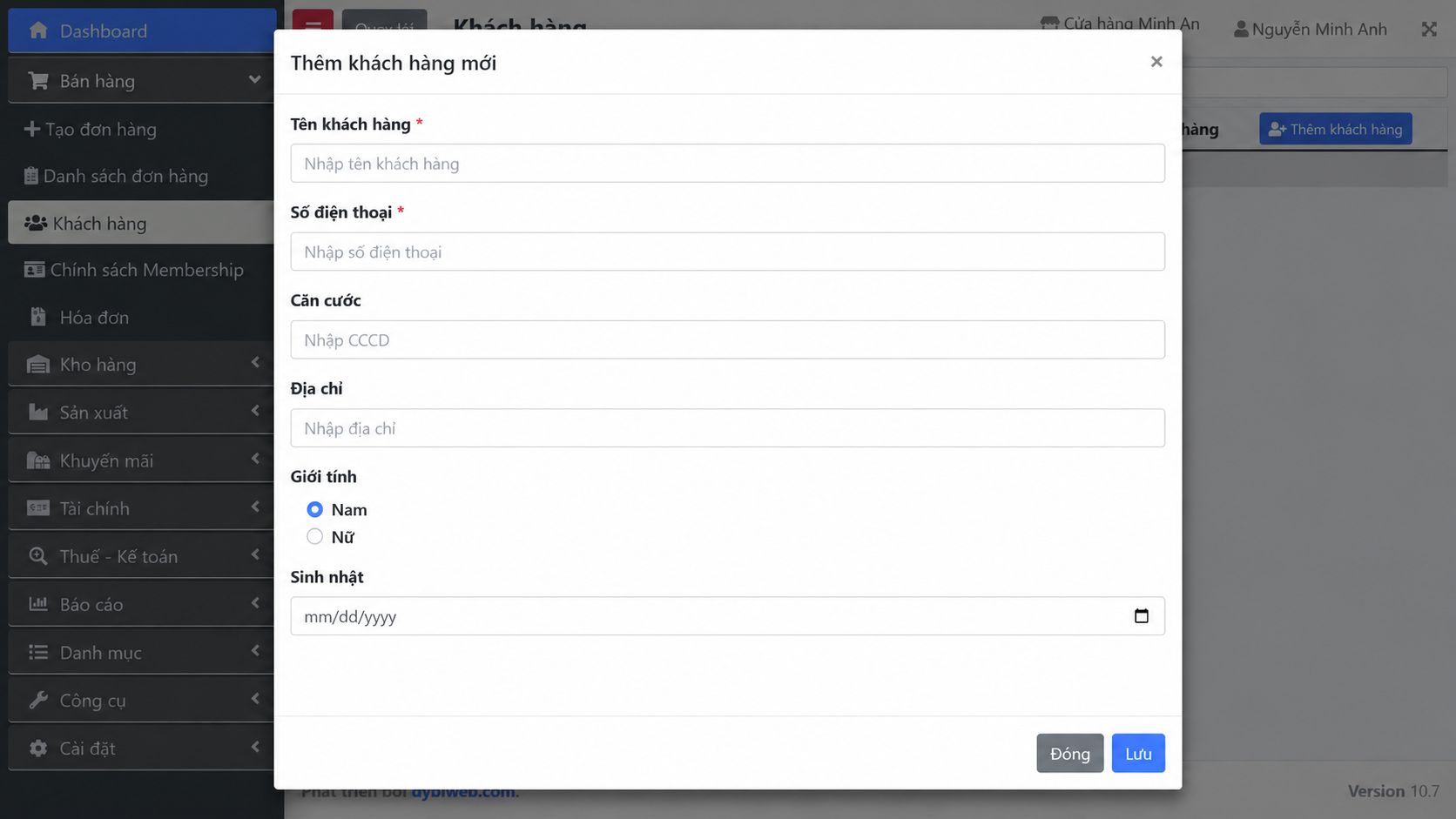Expand the Báo cáo menu chevron
The image size is (1456, 819).
tap(255, 602)
